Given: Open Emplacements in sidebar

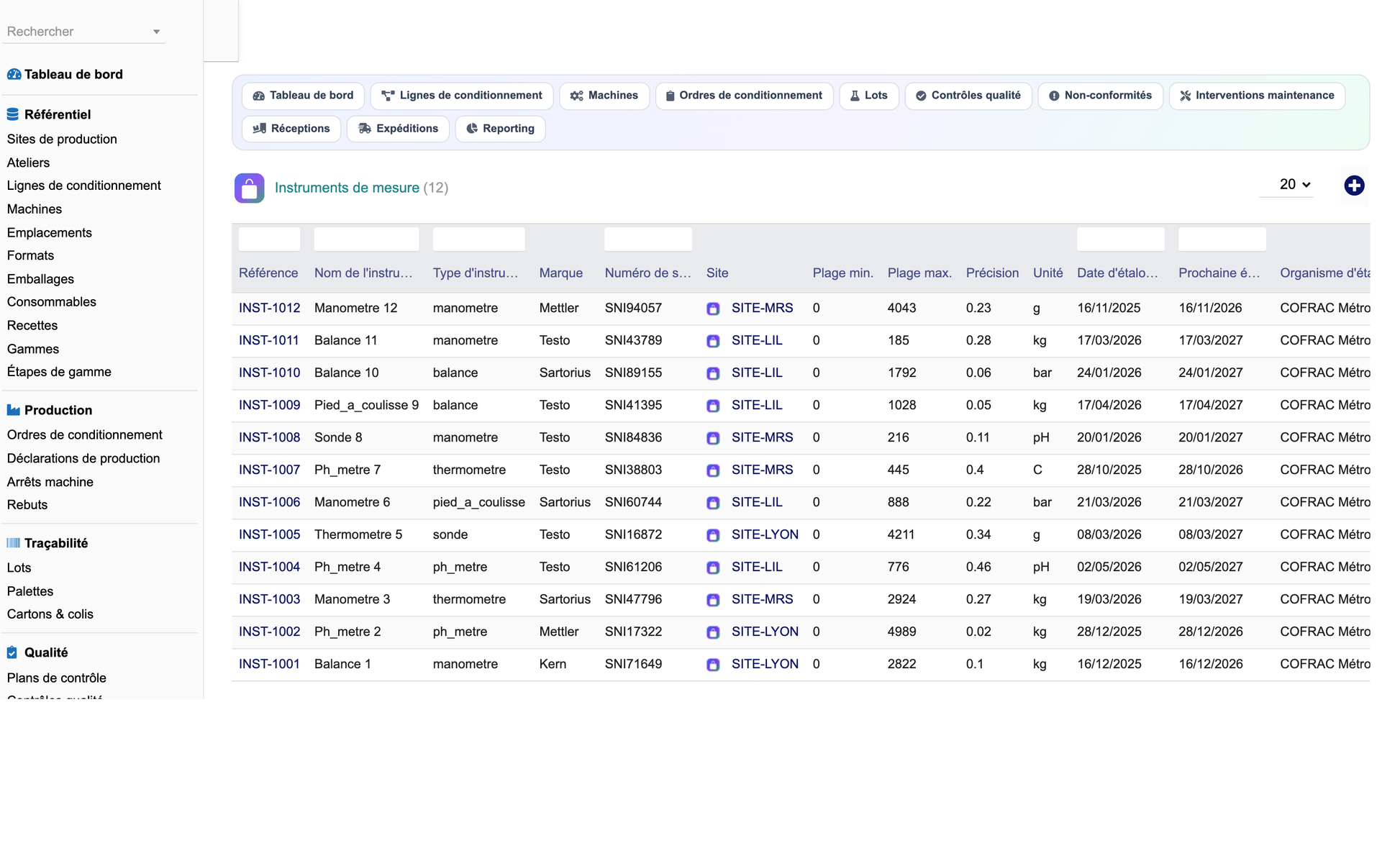Looking at the screenshot, I should 49,232.
